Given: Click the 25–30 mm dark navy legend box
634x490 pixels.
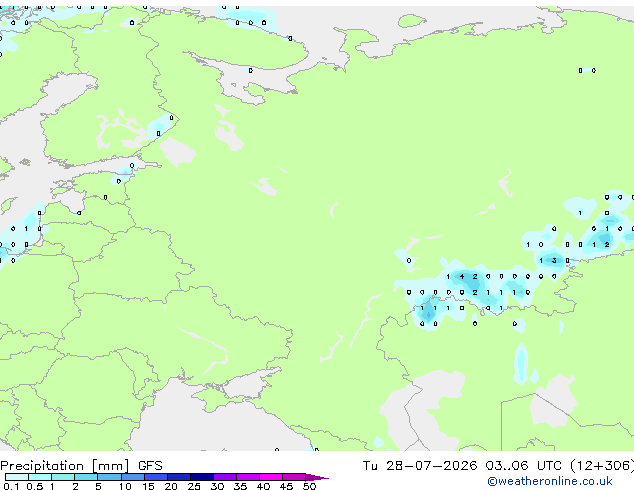Looking at the screenshot, I should pos(202,477).
